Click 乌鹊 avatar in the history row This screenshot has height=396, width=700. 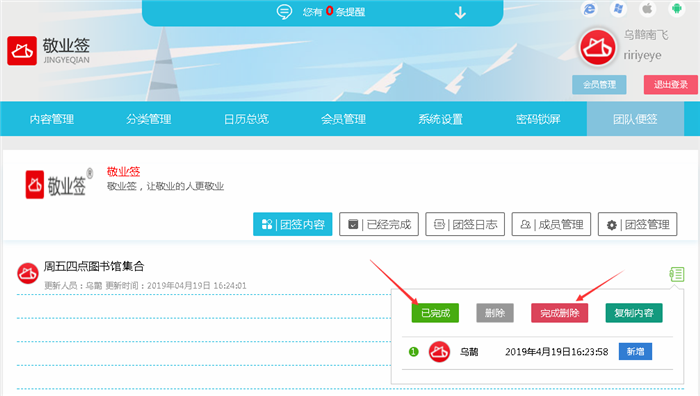[439, 352]
